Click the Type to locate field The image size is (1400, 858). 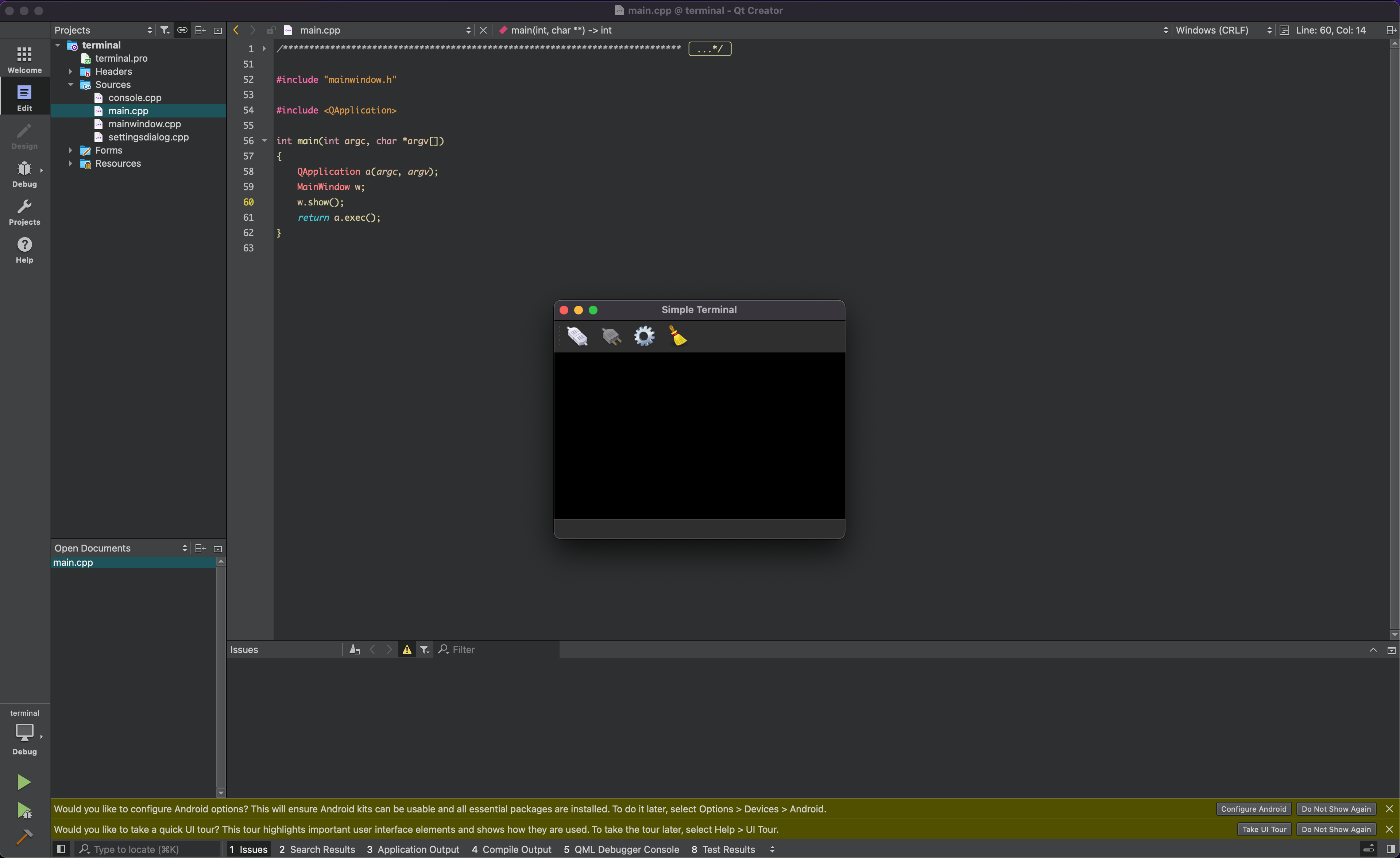[148, 849]
